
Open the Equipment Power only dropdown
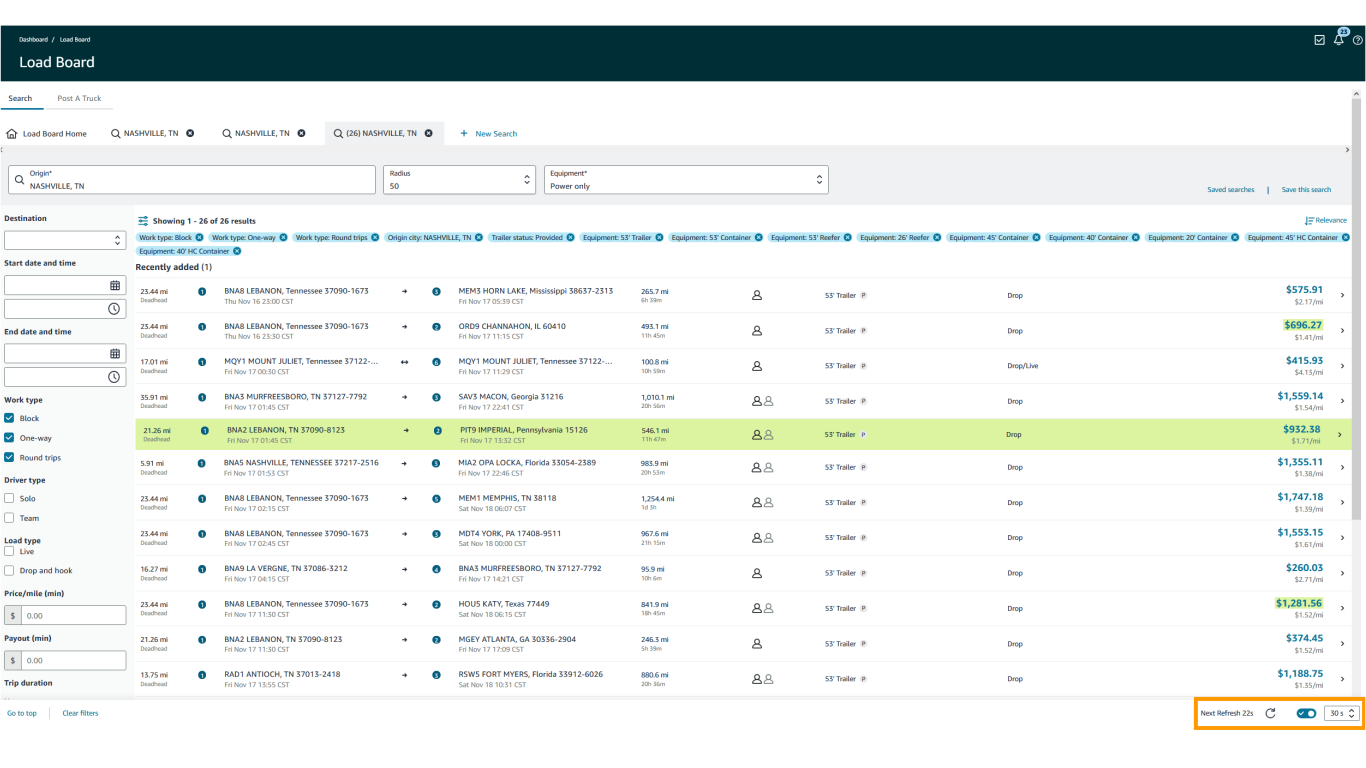[x=685, y=180]
